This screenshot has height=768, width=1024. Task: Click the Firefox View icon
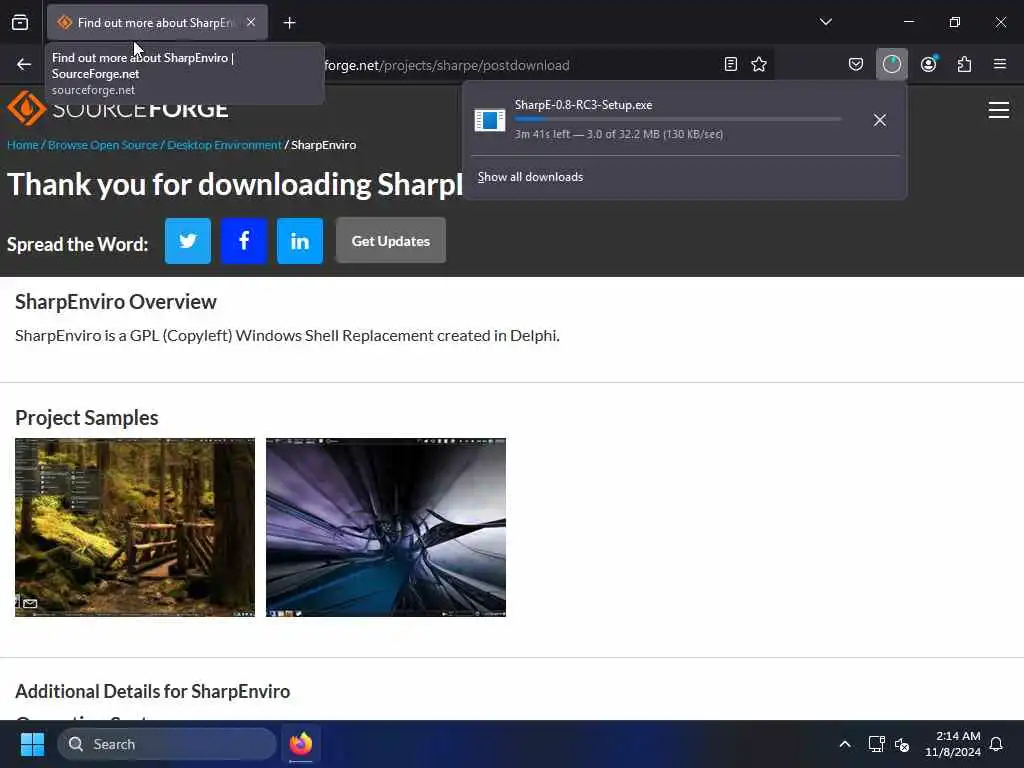(20, 22)
